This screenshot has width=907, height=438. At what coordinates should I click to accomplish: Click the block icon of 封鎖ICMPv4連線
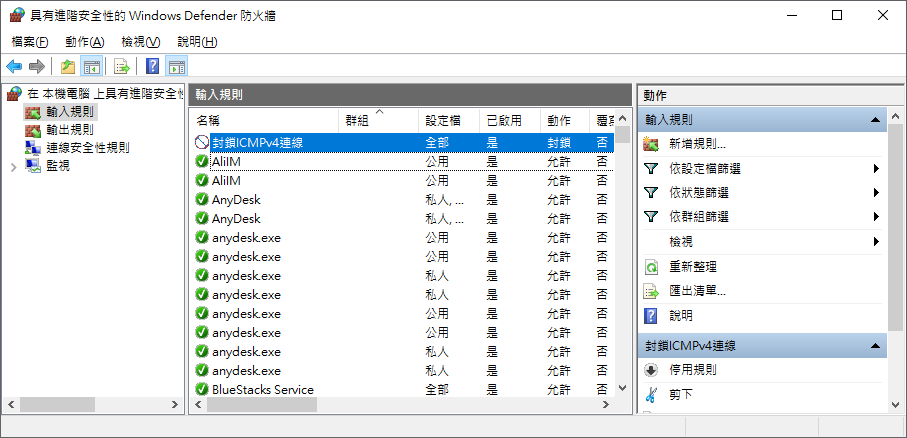pyautogui.click(x=201, y=142)
